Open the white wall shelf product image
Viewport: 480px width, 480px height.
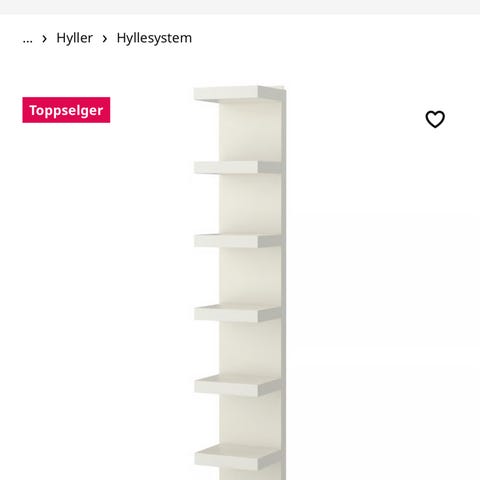239,283
